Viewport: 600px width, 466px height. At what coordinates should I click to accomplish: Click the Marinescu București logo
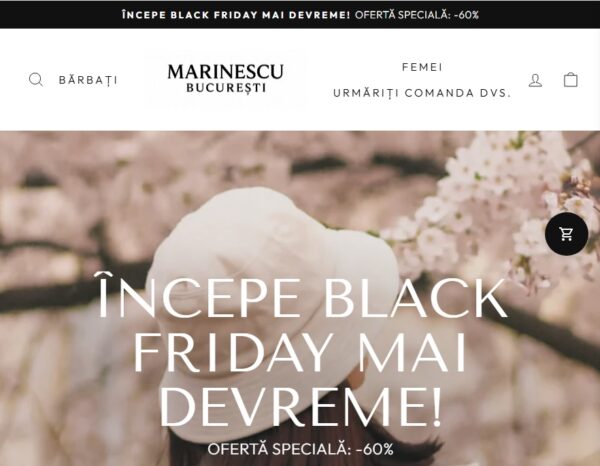[x=226, y=78]
